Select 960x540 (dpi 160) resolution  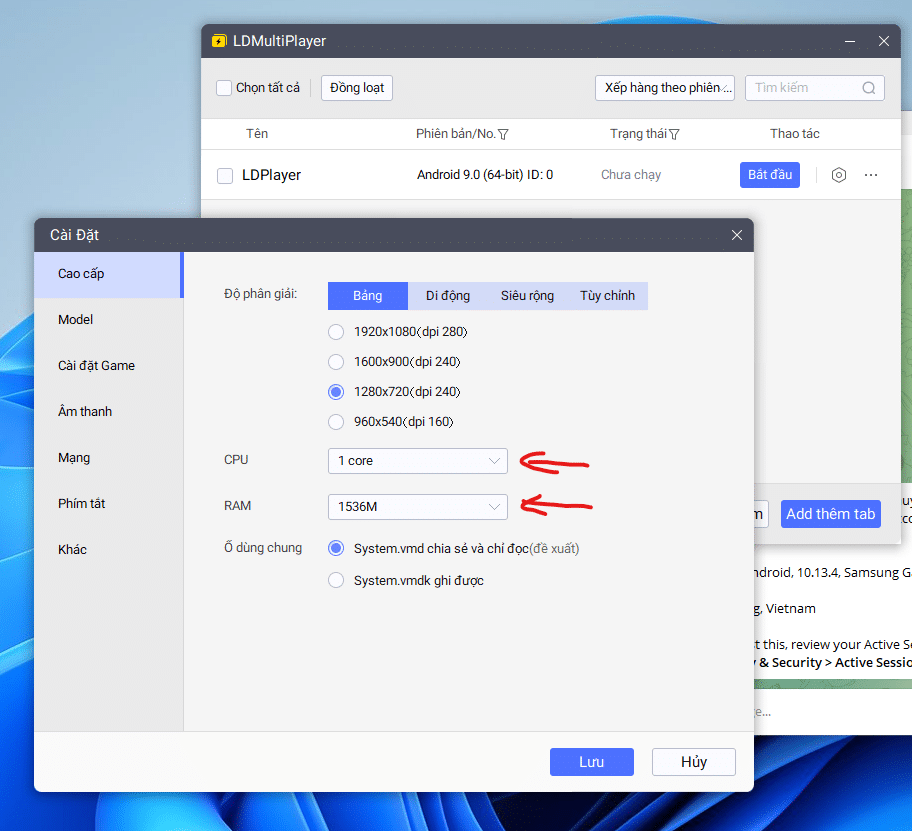pyautogui.click(x=336, y=422)
